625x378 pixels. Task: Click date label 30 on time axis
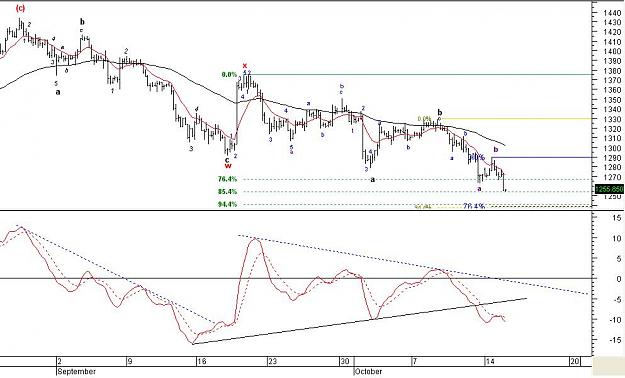(345, 362)
